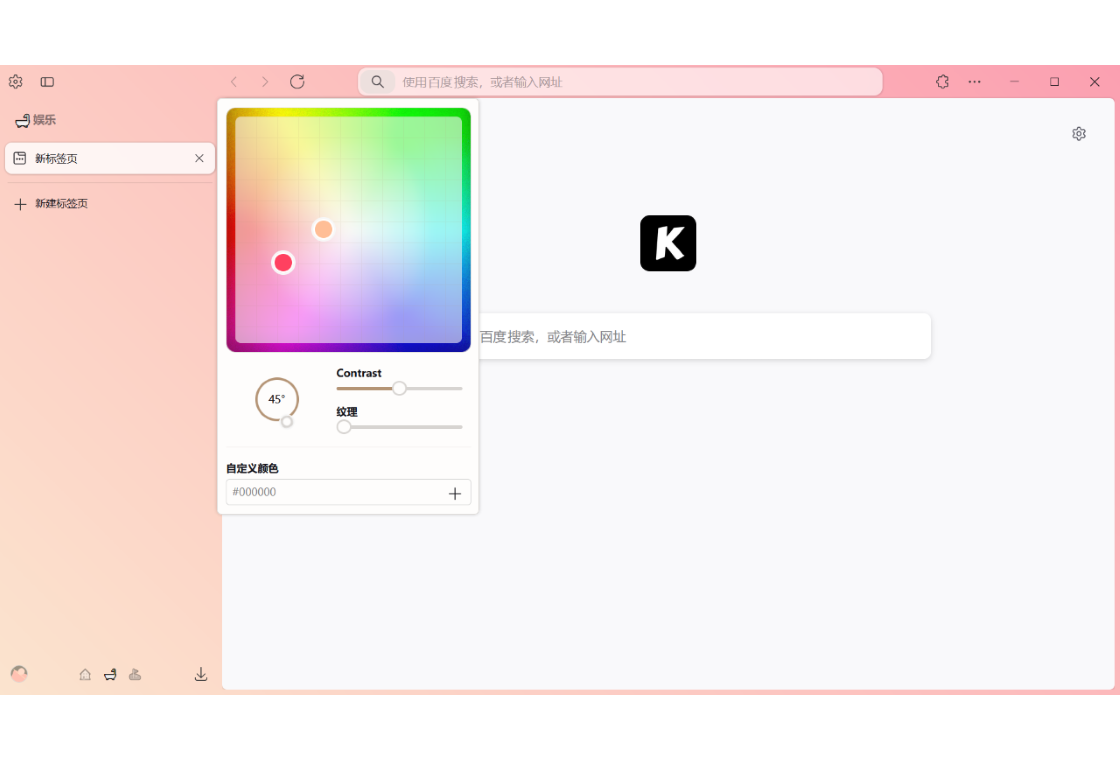Click 新建标签页 to add a tab
The image size is (1120, 760).
[110, 204]
